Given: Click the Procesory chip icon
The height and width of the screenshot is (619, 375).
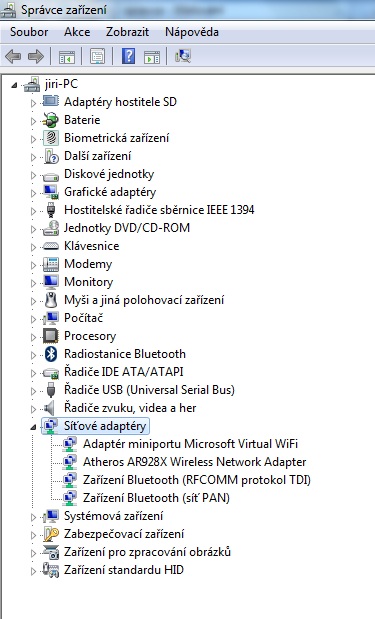Looking at the screenshot, I should tap(51, 336).
